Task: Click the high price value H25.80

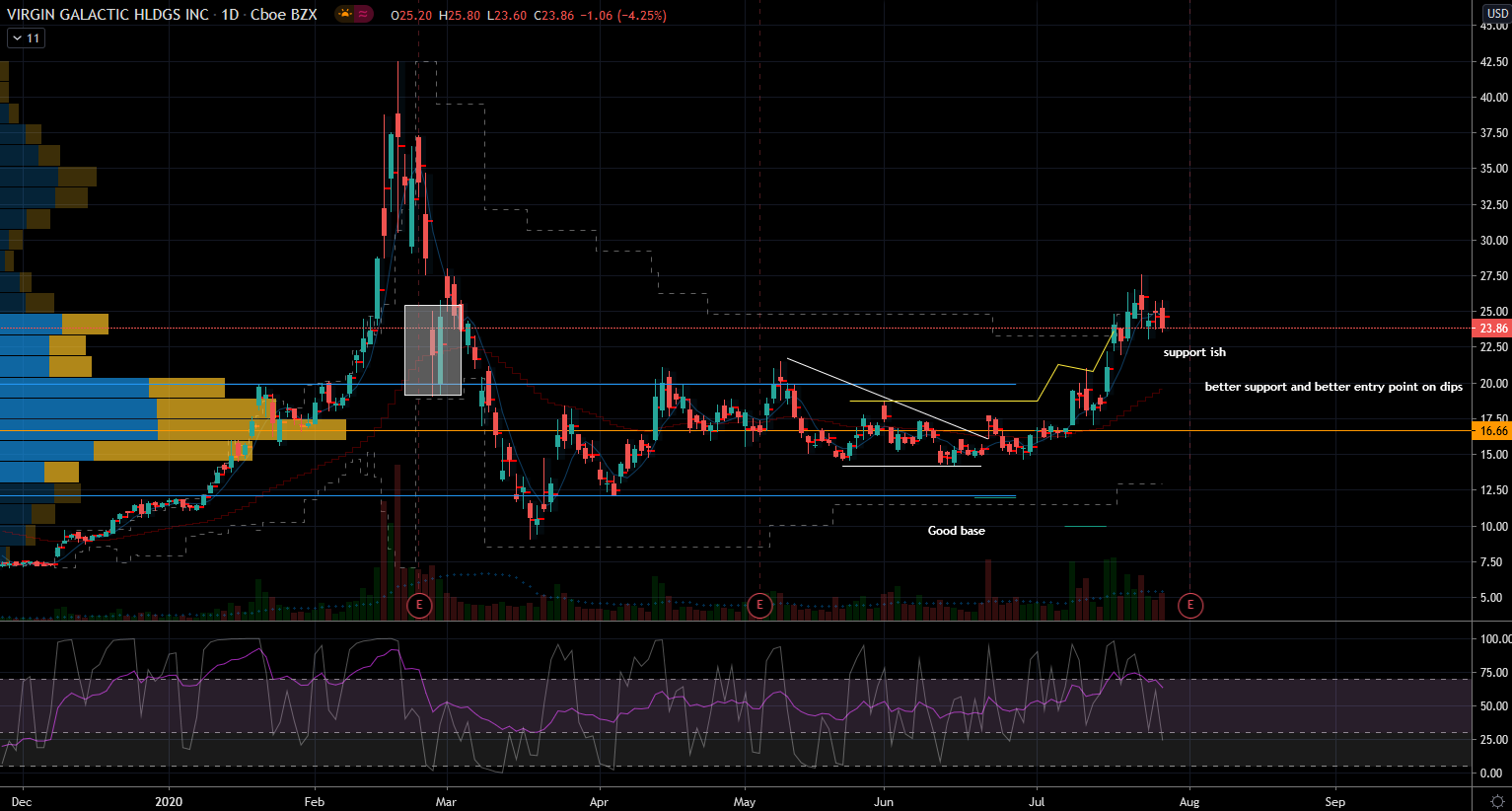Action: pyautogui.click(x=460, y=16)
